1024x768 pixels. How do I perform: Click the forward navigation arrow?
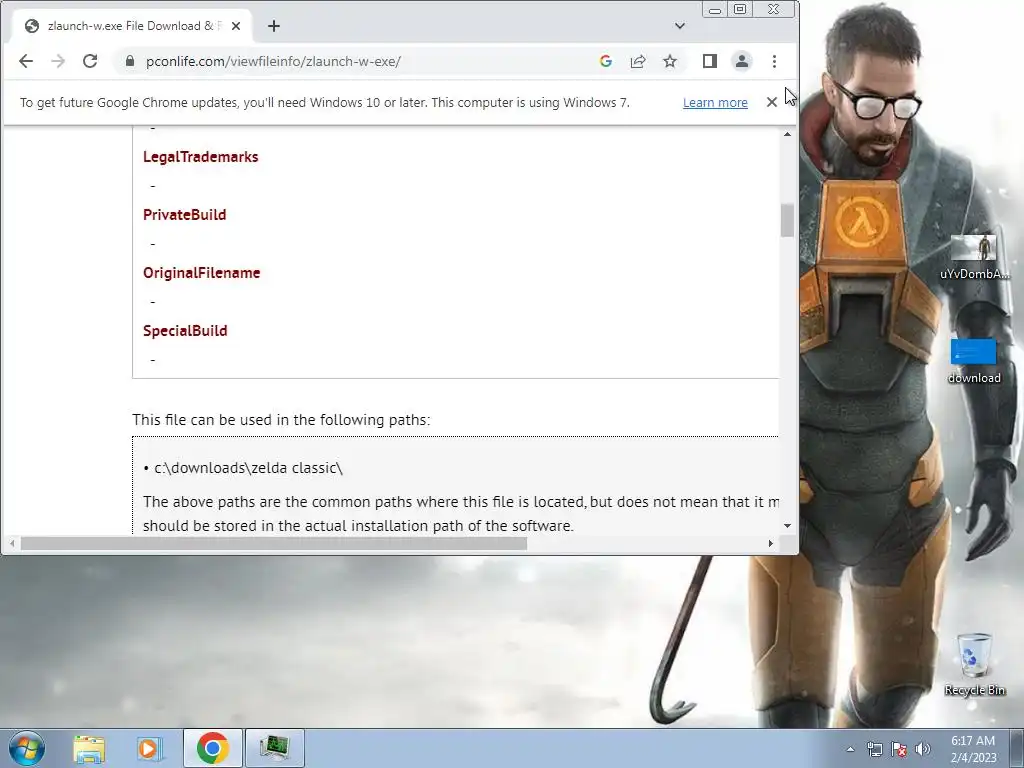point(58,61)
